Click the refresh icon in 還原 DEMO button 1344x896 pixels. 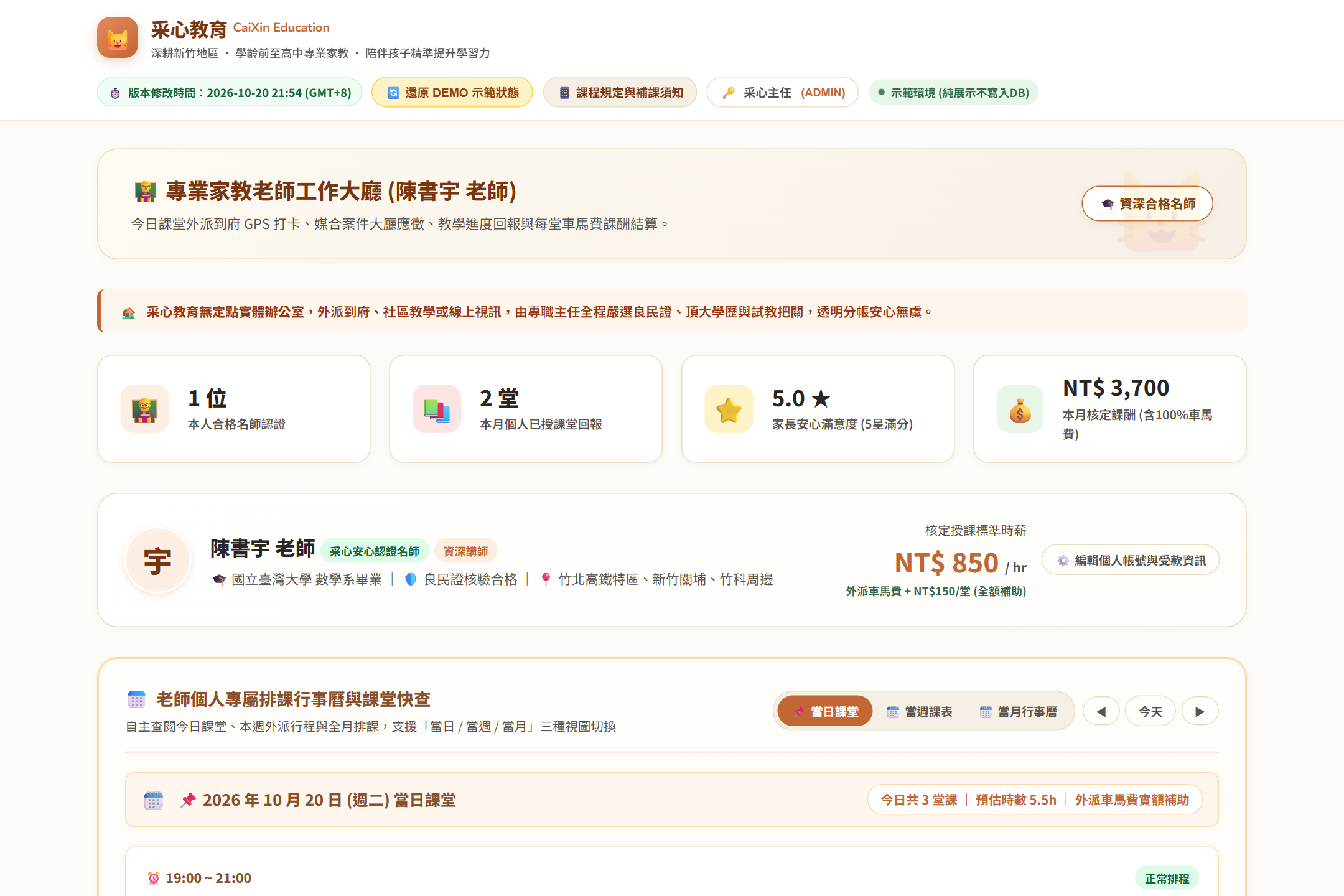[393, 93]
